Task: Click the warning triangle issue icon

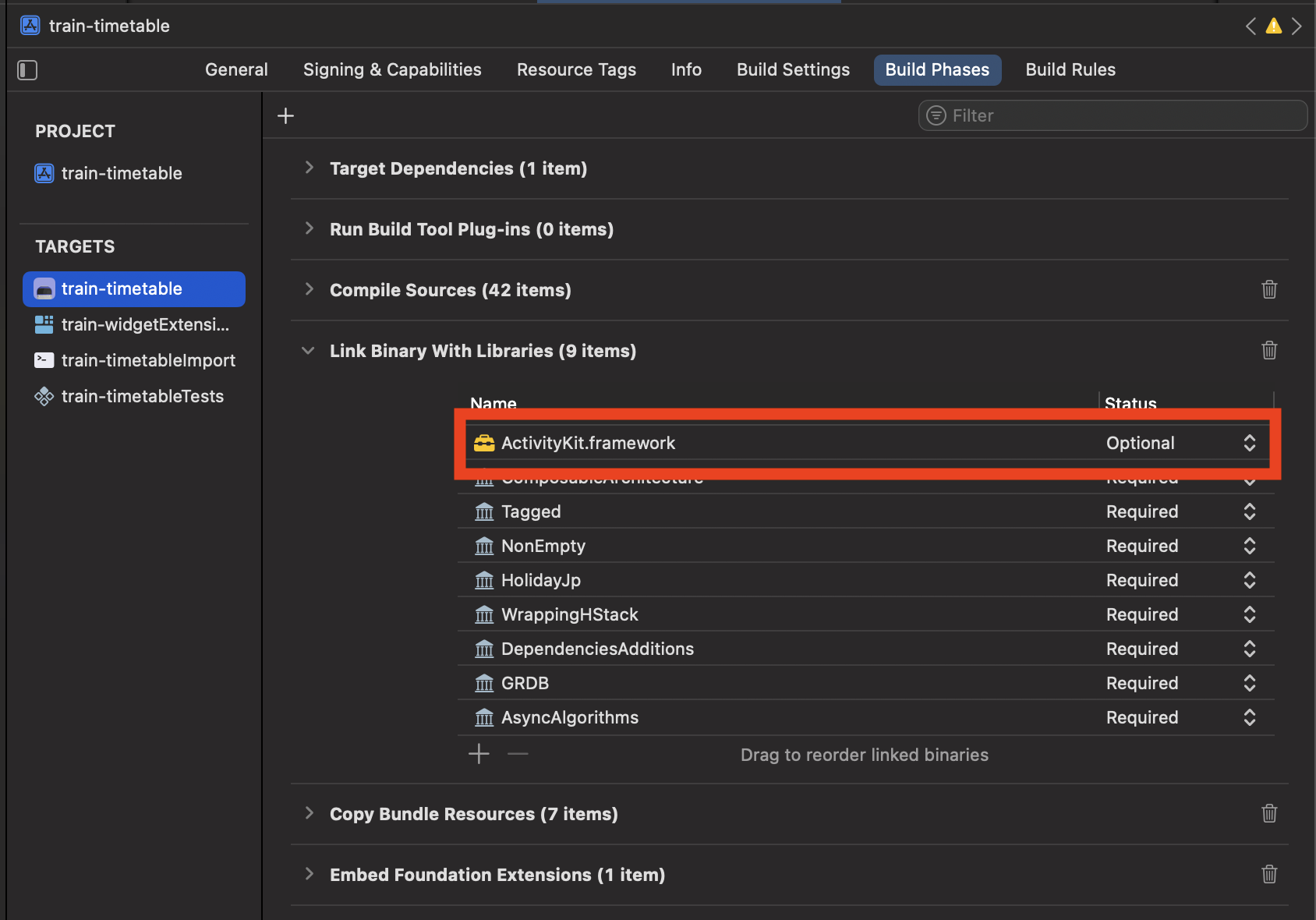Action: (x=1274, y=26)
